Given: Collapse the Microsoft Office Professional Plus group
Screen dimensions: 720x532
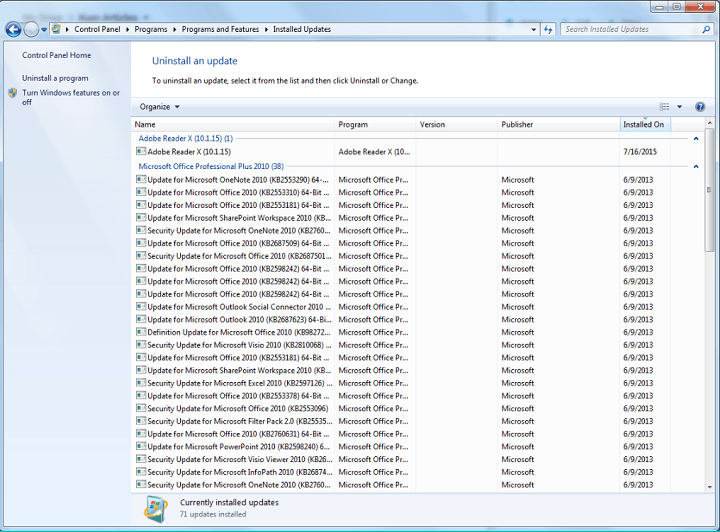Looking at the screenshot, I should (x=696, y=166).
